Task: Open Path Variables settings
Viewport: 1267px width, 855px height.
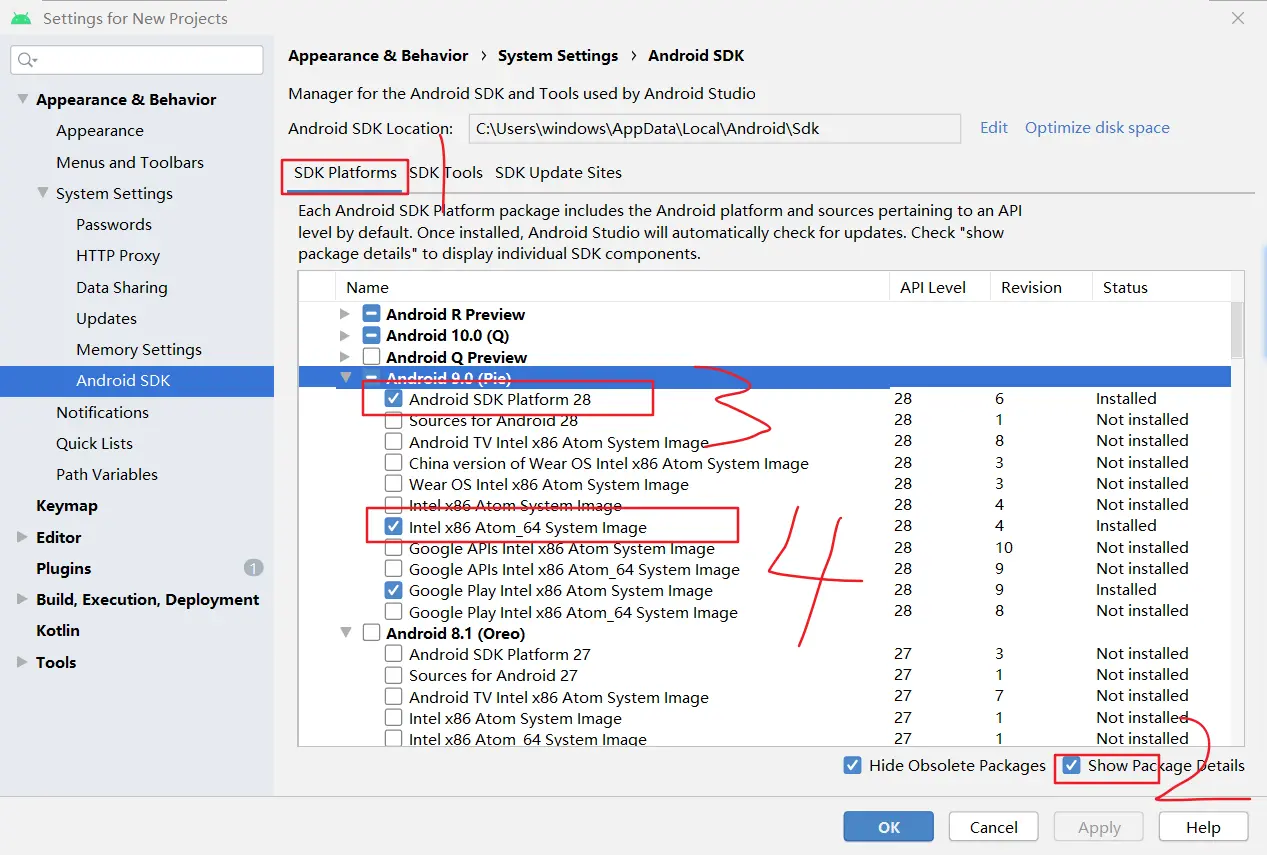Action: pyautogui.click(x=107, y=474)
